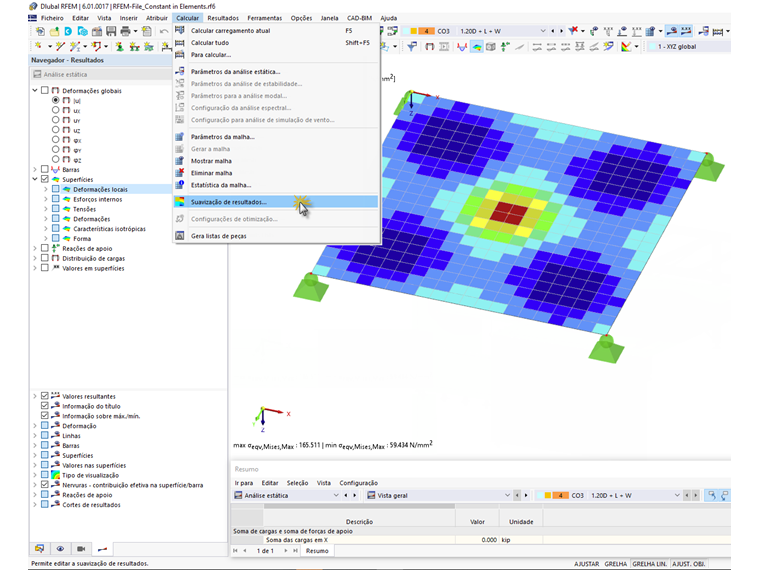Click the GRELHA status bar button
The height and width of the screenshot is (570, 760).
point(616,564)
